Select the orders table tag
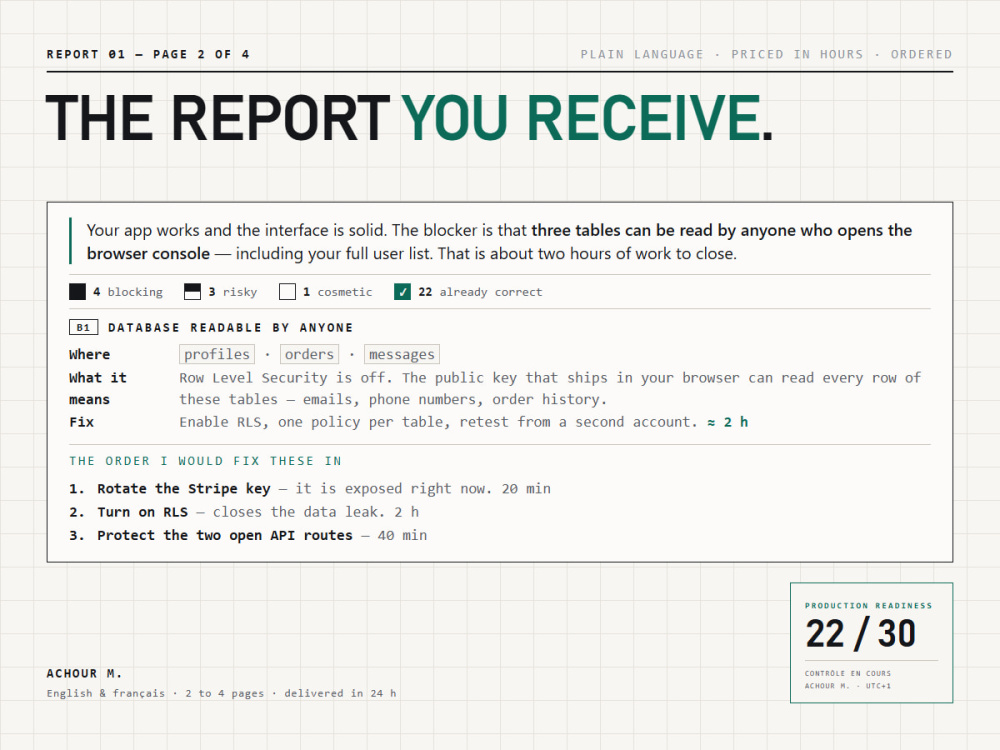This screenshot has height=750, width=1000. coord(309,354)
